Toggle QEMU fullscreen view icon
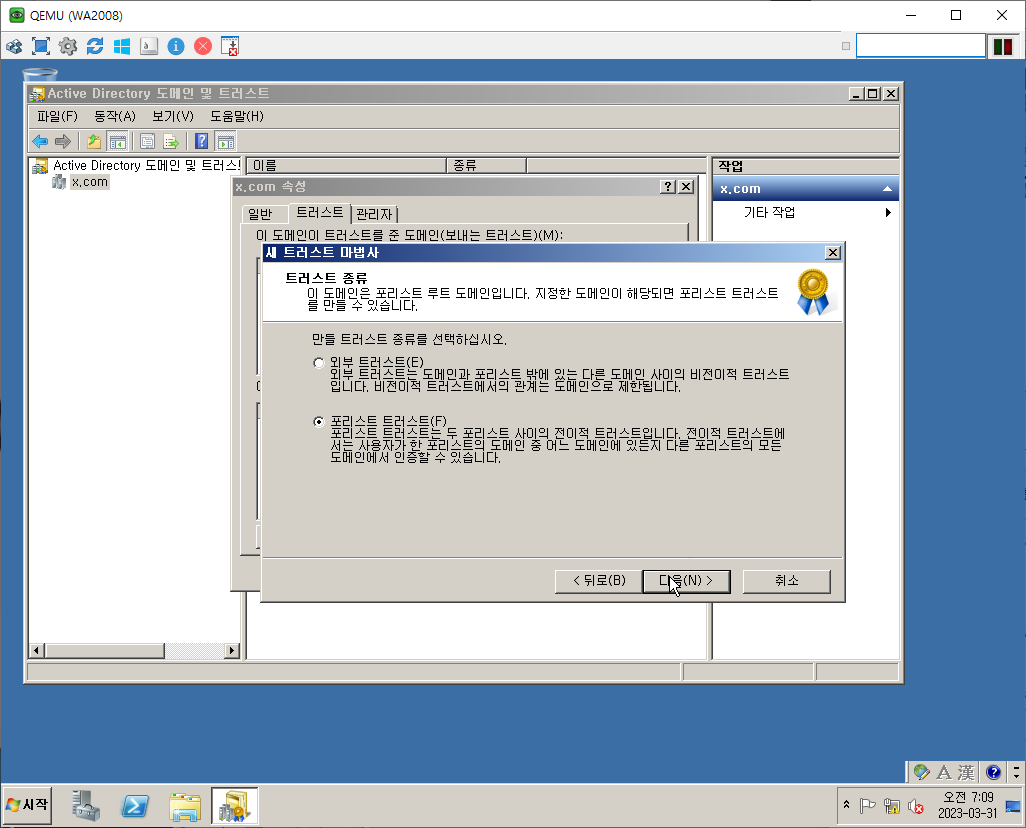Screen dimensions: 1026x828 pos(41,46)
